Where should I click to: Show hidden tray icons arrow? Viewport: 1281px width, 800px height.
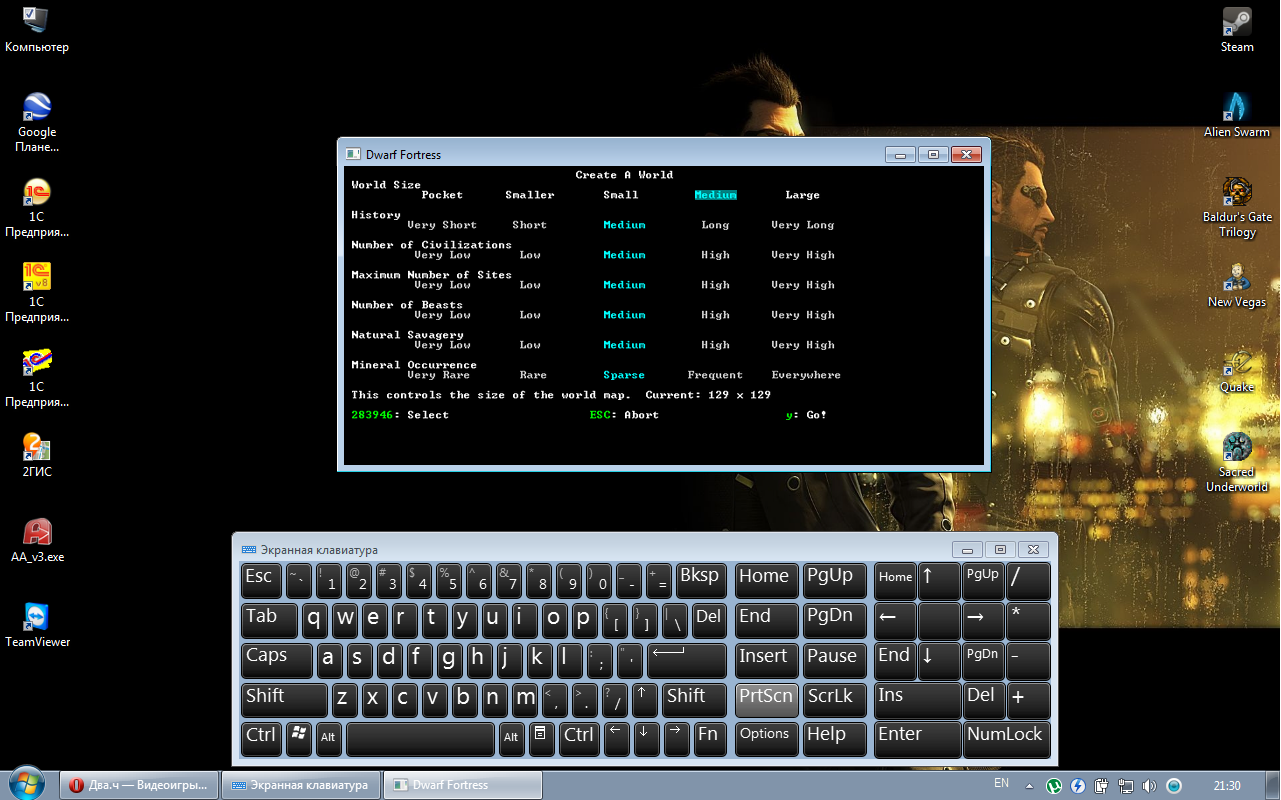coord(1030,785)
